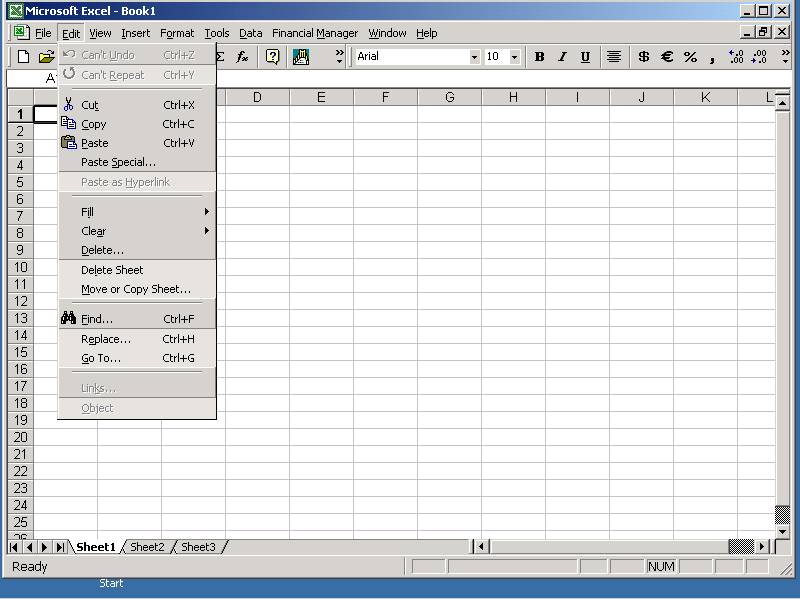Screen dimensions: 800x600
Task: Choose Paste Special from Edit menu
Action: tap(118, 162)
